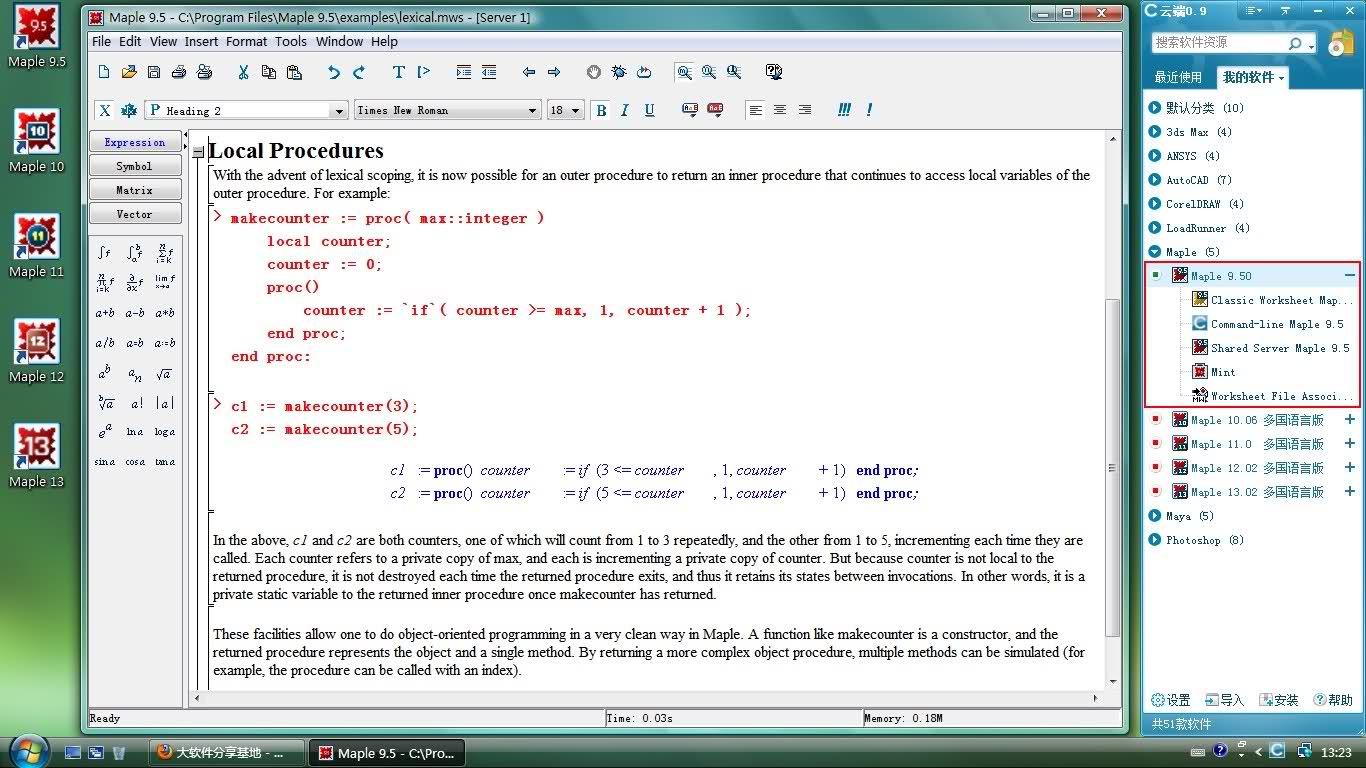Screen dimensions: 1366x768
Task: Insert the definite integral palette symbol
Action: 135,253
